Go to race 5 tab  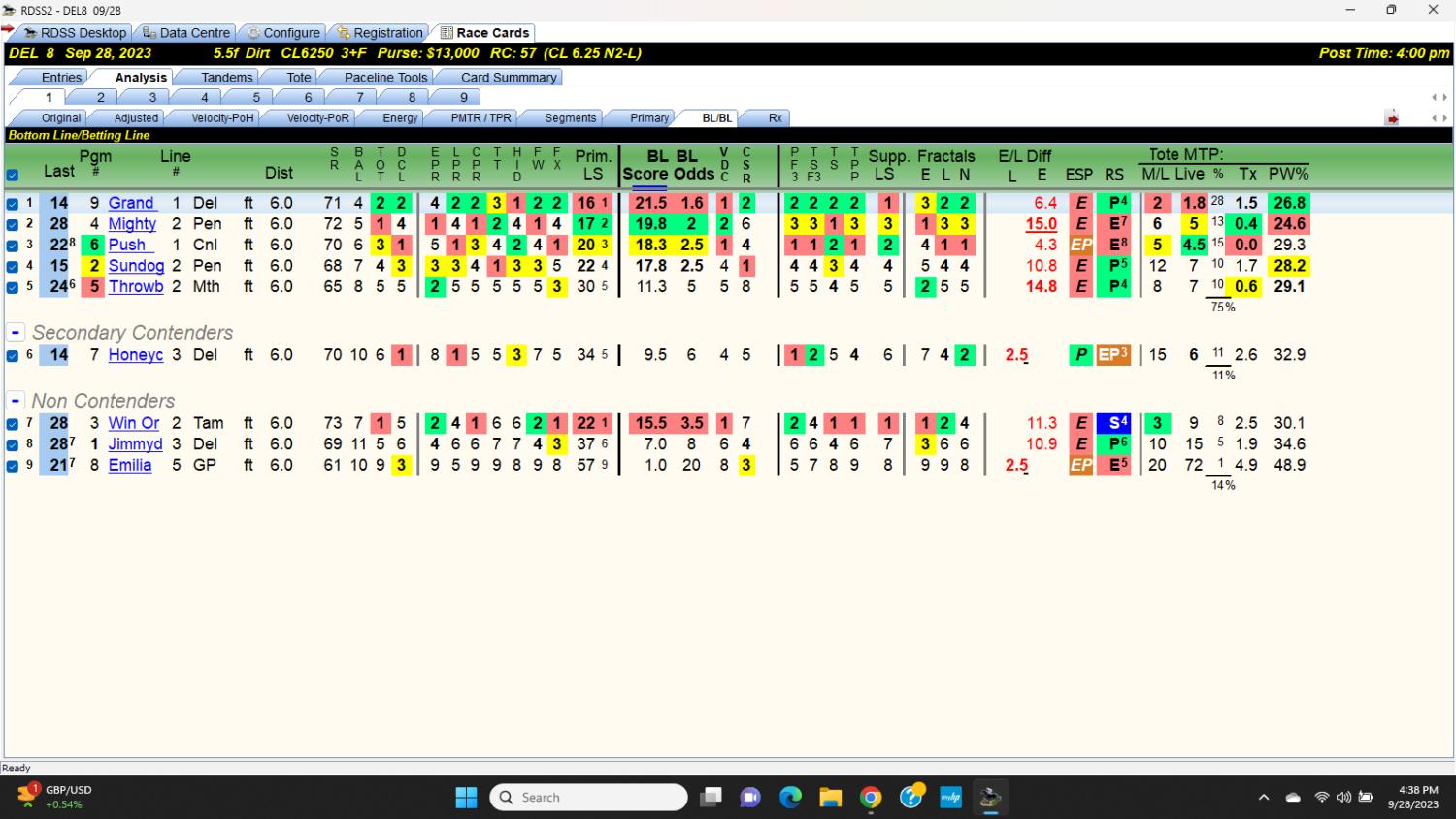(256, 98)
